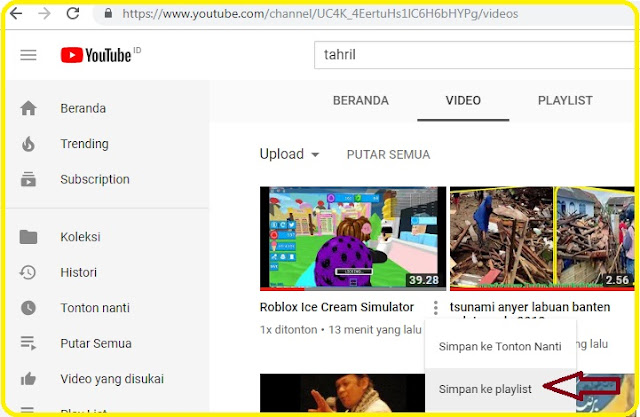Open the three-dot menu for Roblox Ice Cream Simulator
The height and width of the screenshot is (417, 640).
coord(436,308)
